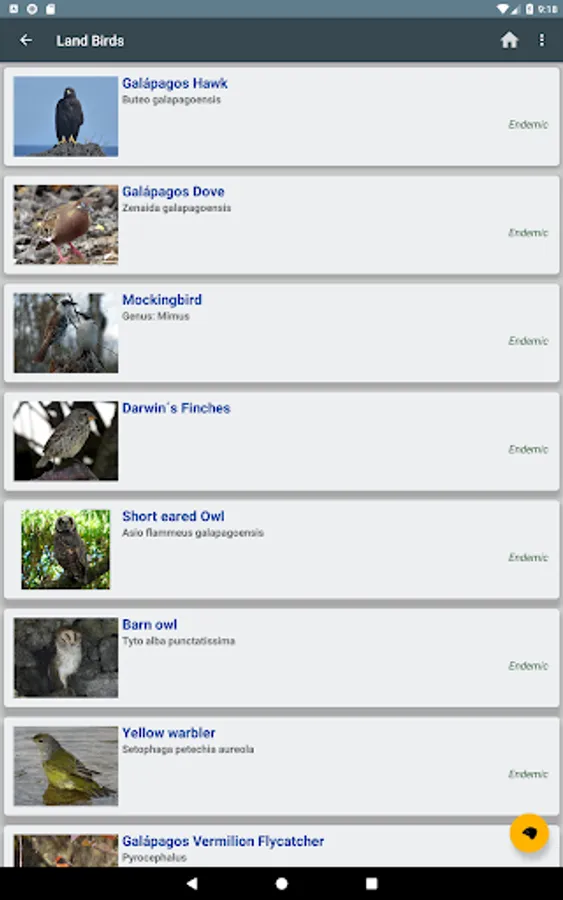This screenshot has height=900, width=563.
Task: Tap Endemic label on Galápagos Hawk card
Action: (528, 125)
